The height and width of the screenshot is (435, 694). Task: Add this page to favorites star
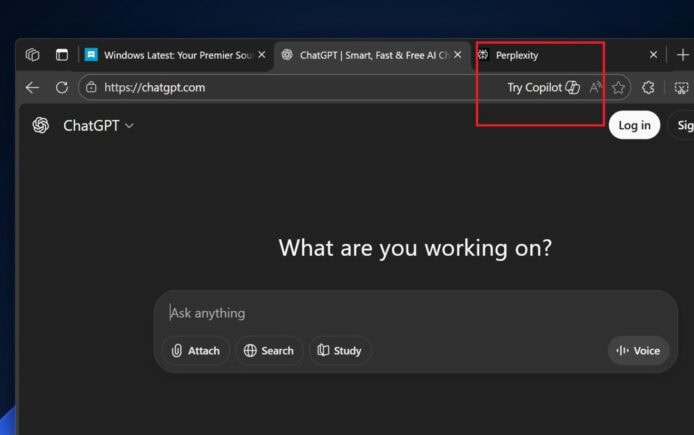619,88
